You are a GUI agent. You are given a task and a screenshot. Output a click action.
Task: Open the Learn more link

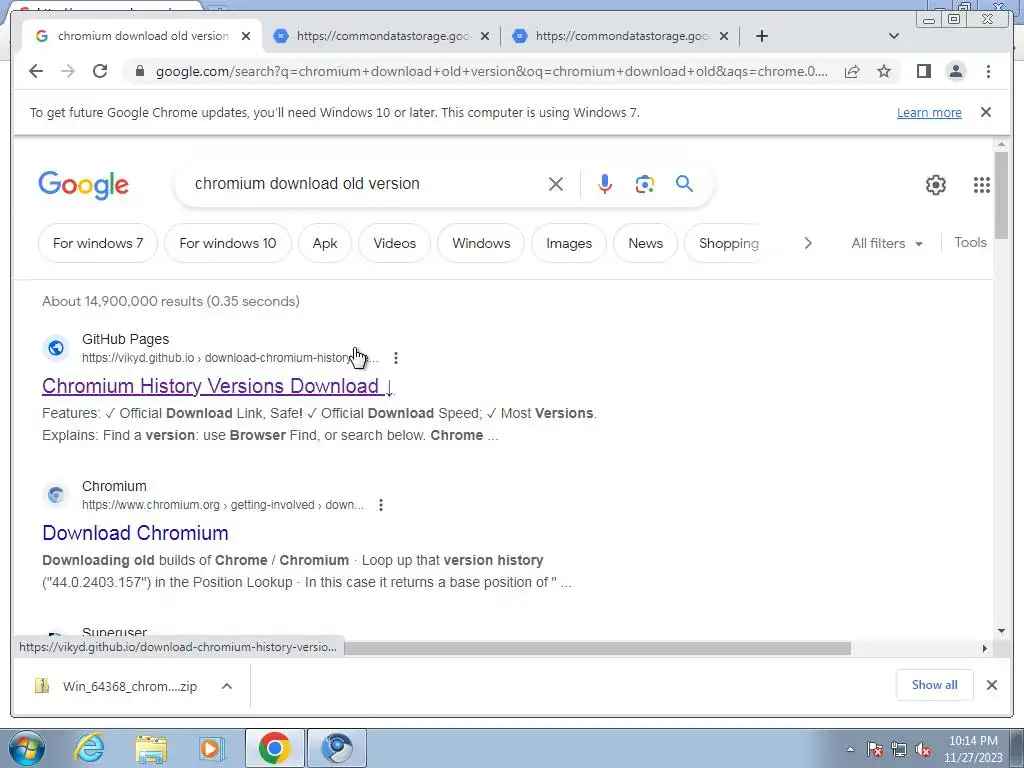(x=929, y=112)
